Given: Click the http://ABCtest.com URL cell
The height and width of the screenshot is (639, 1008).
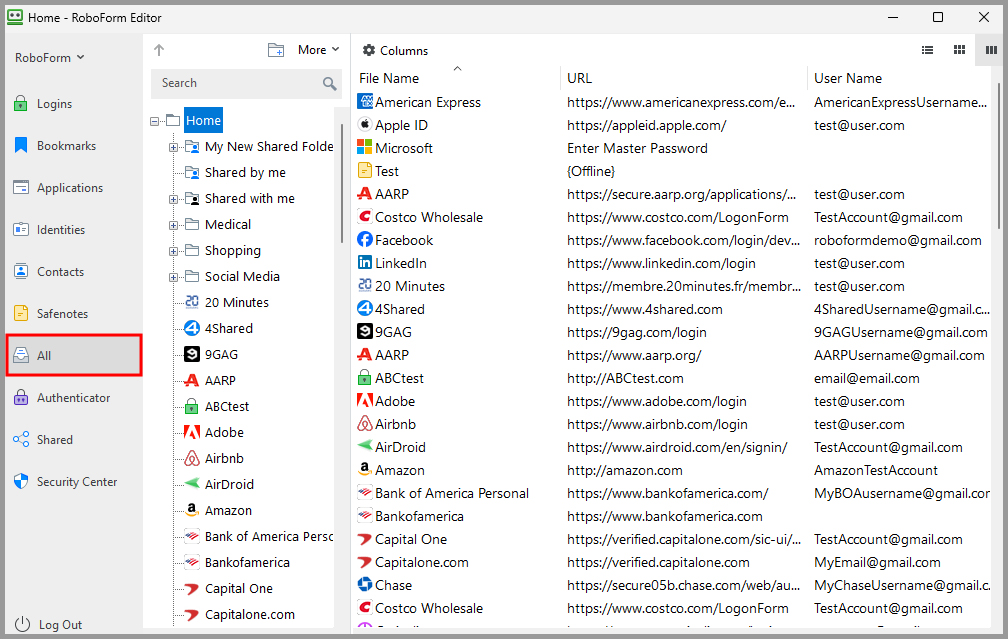Looking at the screenshot, I should [x=625, y=378].
